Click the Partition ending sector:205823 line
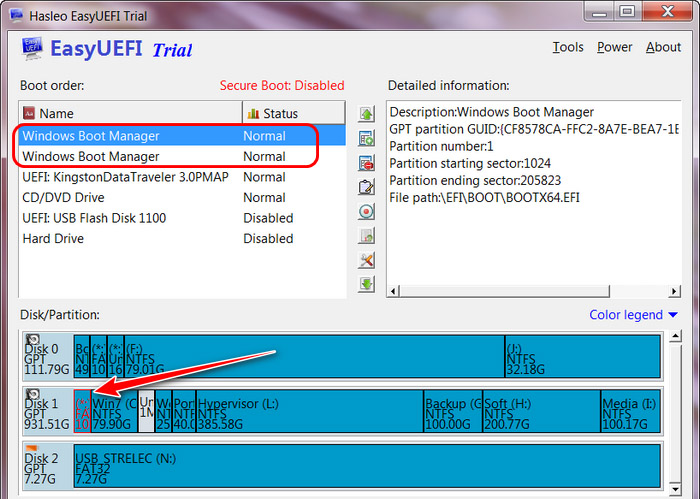The image size is (700, 499). 475,180
